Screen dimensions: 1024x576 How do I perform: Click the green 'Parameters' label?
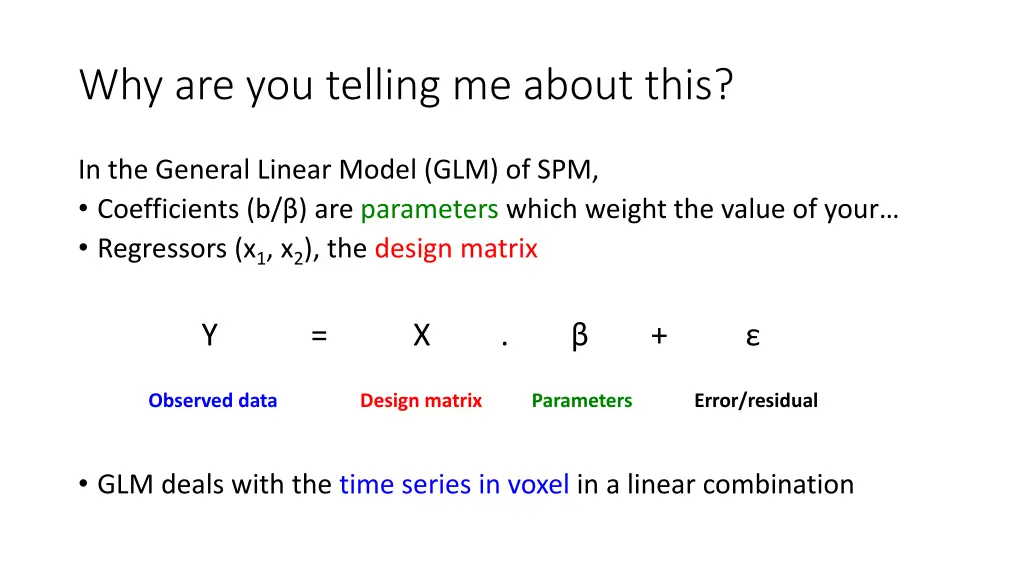click(581, 400)
